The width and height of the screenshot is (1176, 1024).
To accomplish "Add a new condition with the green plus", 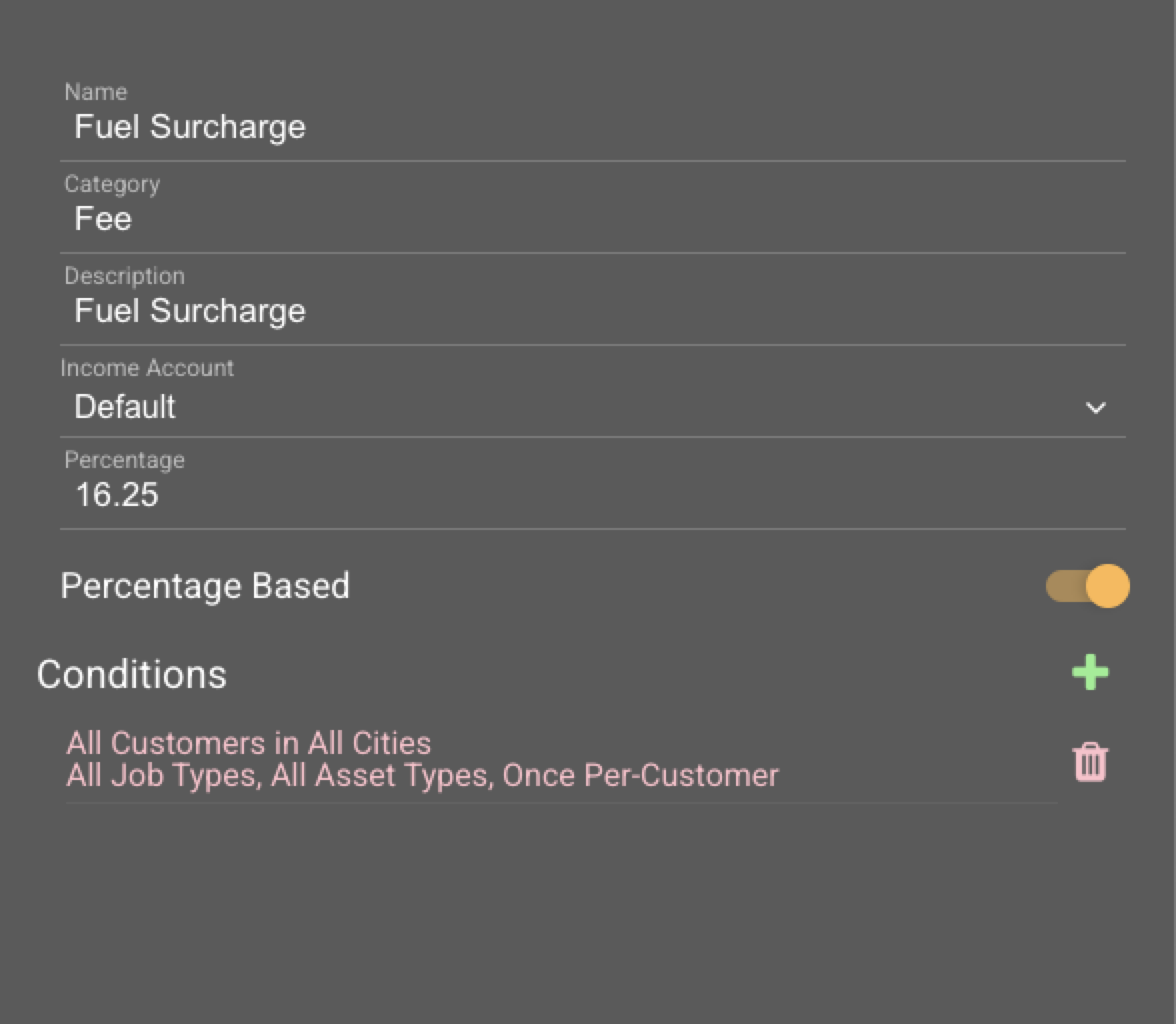I will pos(1090,673).
